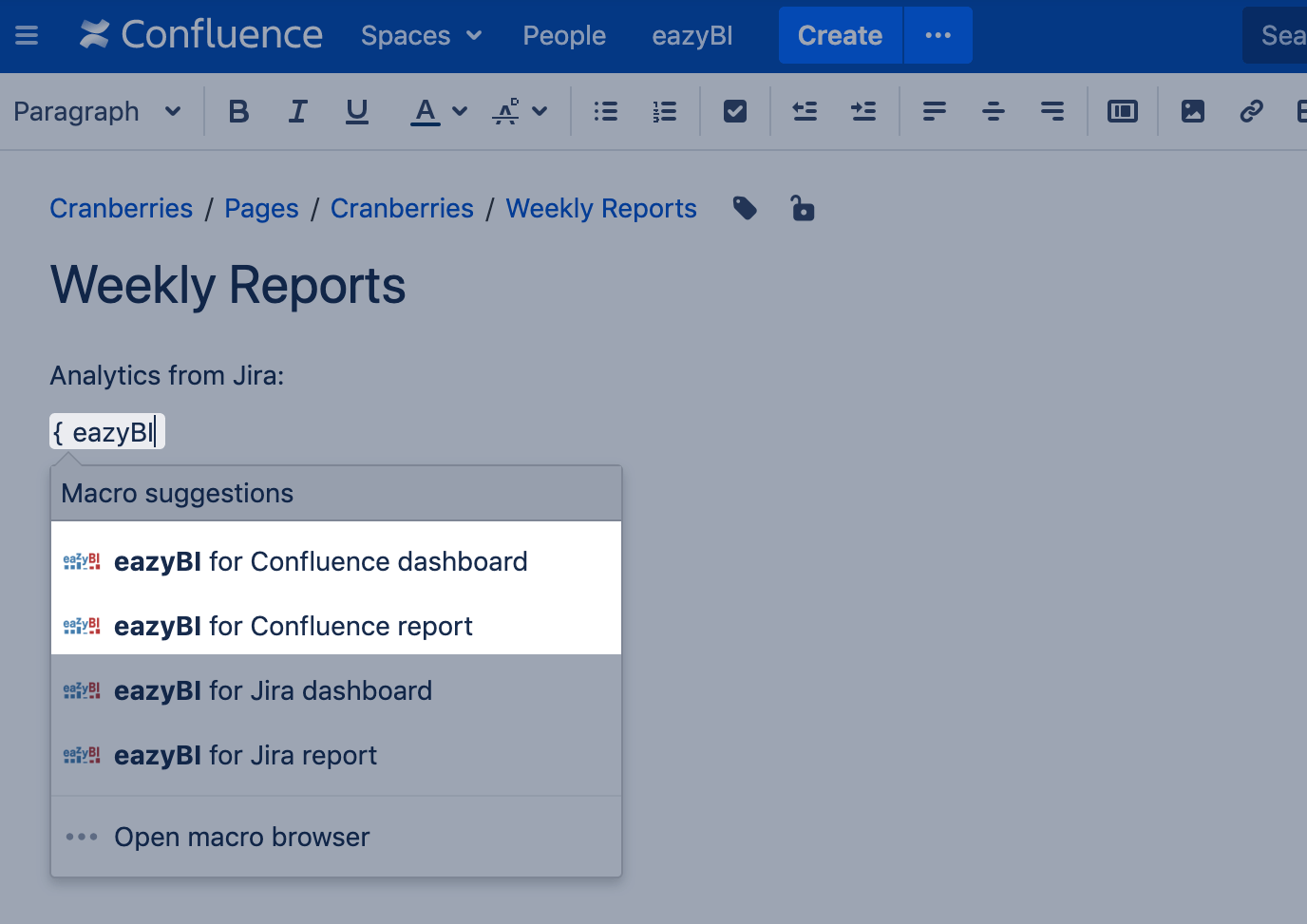
Task: Apply underline formatting
Action: [356, 111]
